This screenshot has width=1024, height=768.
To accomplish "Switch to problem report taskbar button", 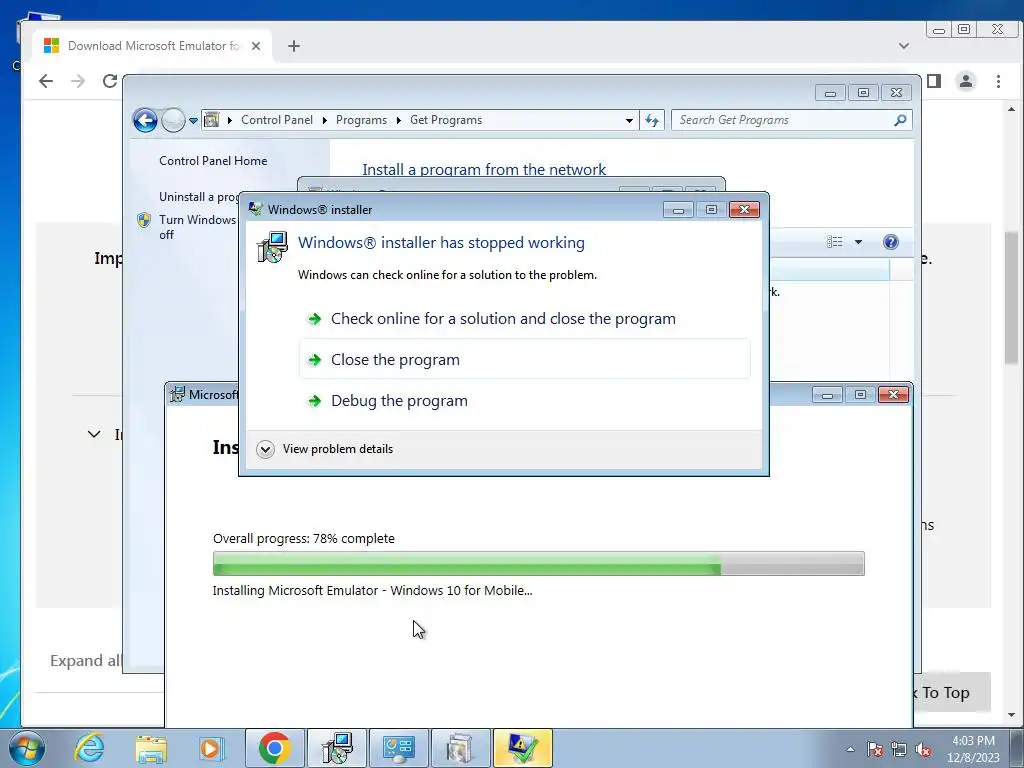I will coord(522,748).
